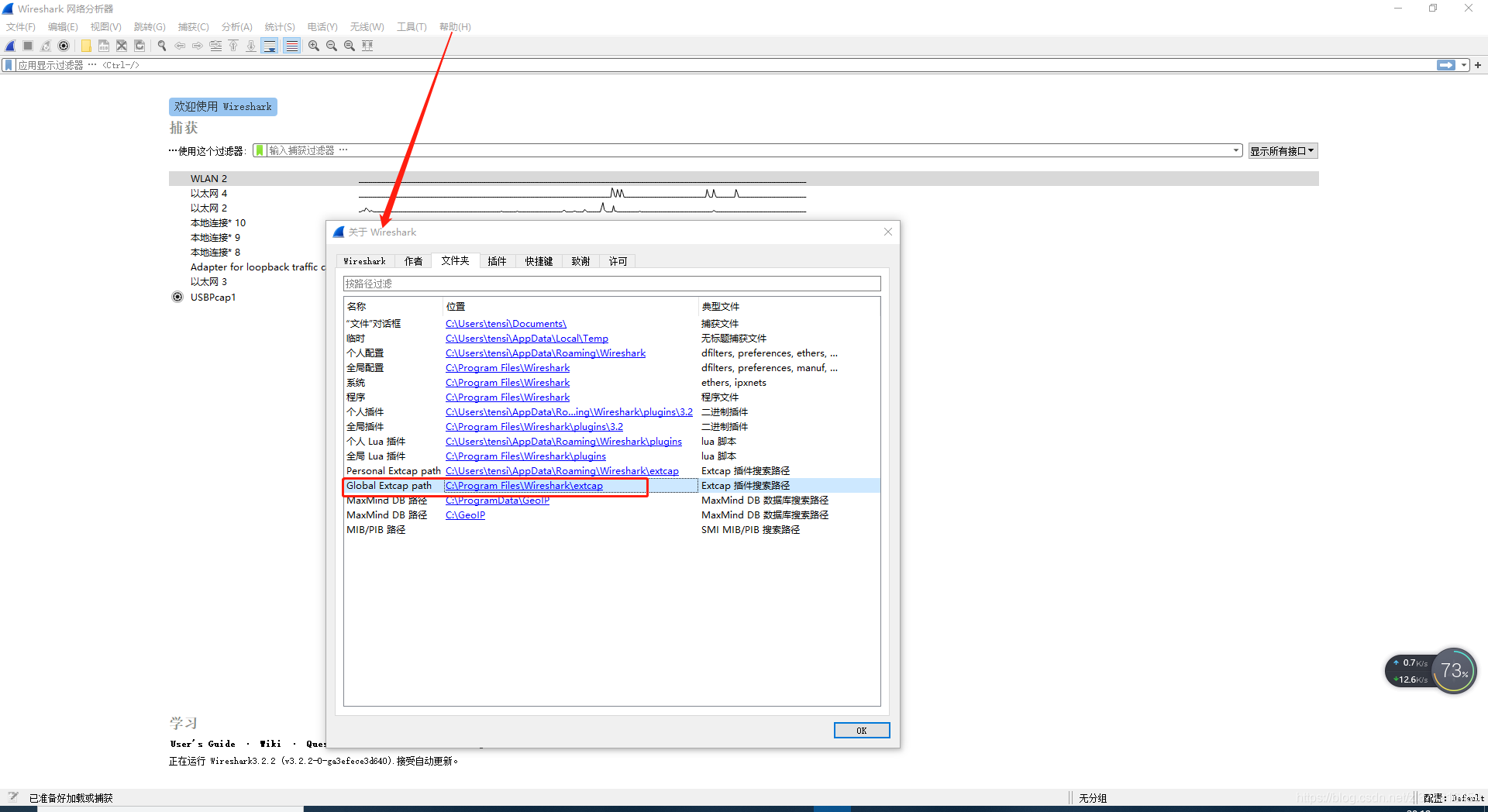Add display filter button plus icon
Screen dimensions: 1488x812
1478,65
